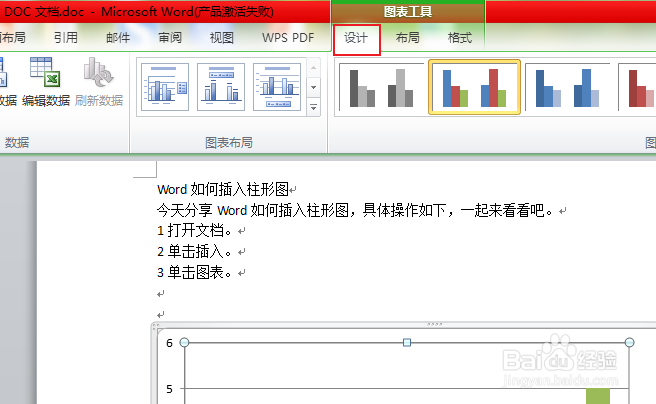The height and width of the screenshot is (404, 656).
Task: Click the top-middle square plot area handle
Action: [407, 343]
